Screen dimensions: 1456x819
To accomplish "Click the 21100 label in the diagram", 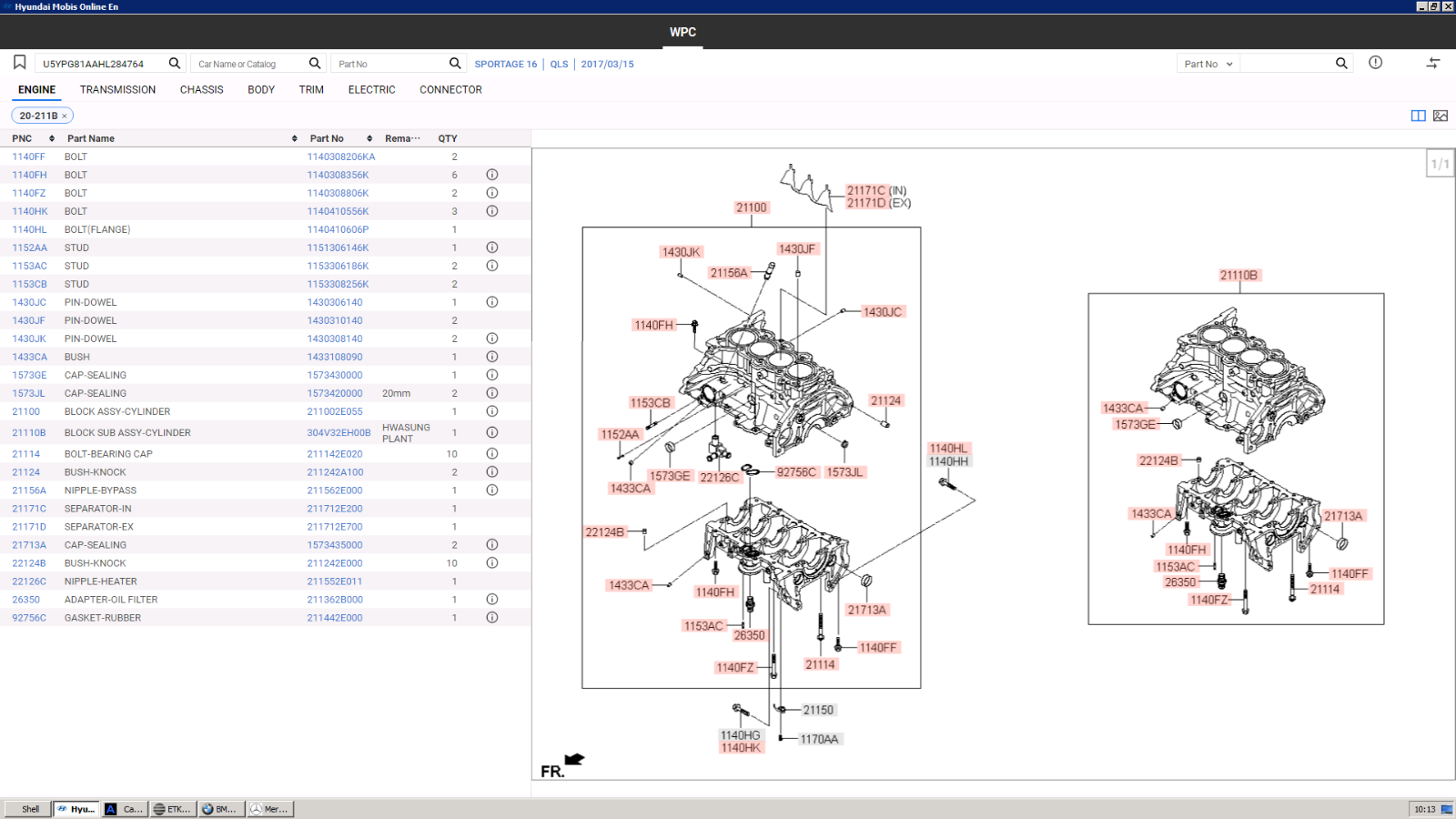I will [x=752, y=207].
